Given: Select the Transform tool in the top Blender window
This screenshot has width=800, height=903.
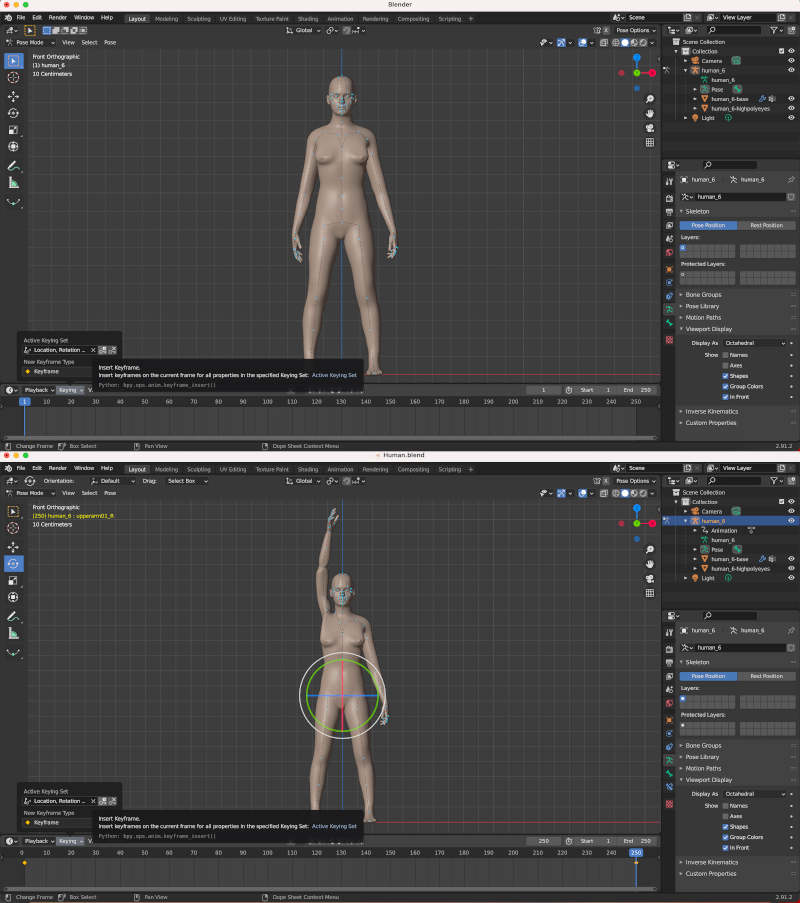Looking at the screenshot, I should tap(13, 147).
